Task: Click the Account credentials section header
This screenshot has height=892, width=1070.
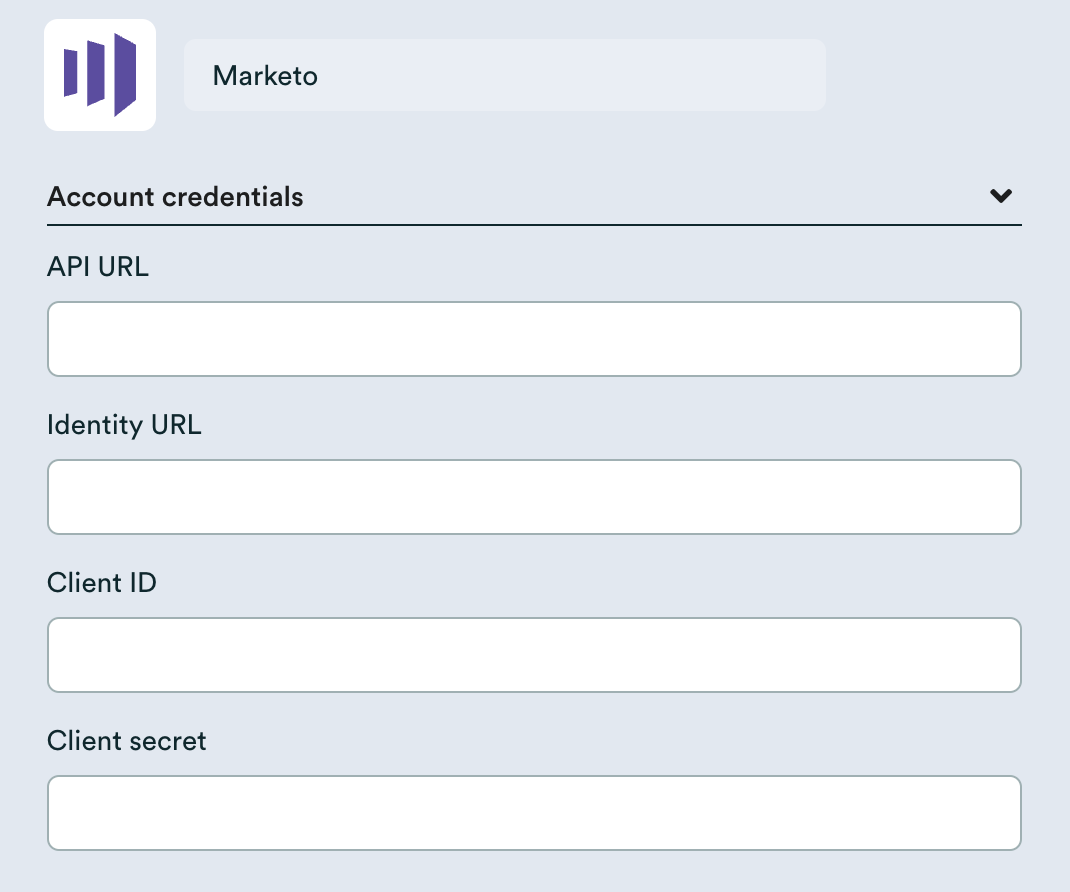Action: [175, 197]
